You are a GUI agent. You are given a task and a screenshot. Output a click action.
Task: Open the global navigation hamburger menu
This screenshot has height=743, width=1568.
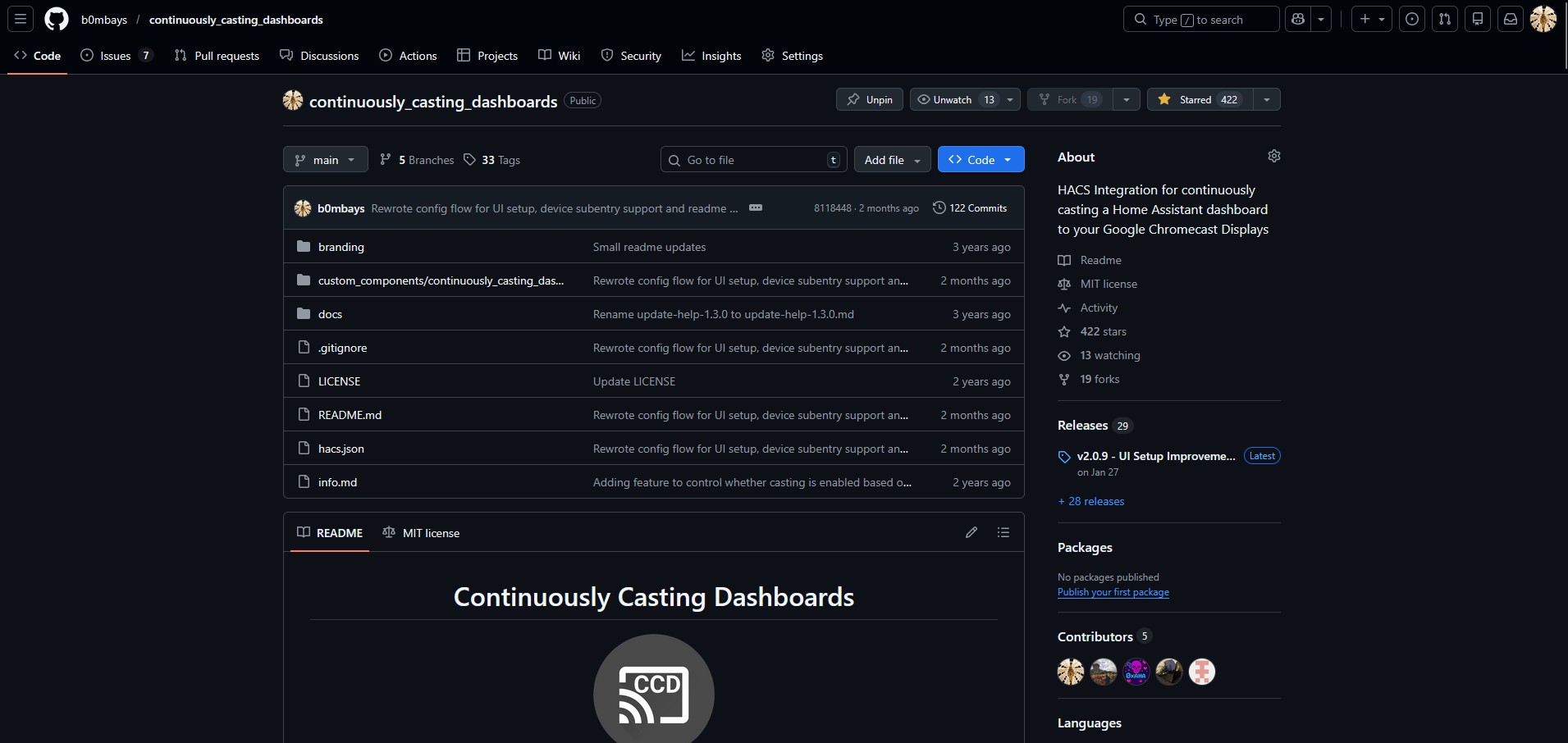tap(20, 19)
